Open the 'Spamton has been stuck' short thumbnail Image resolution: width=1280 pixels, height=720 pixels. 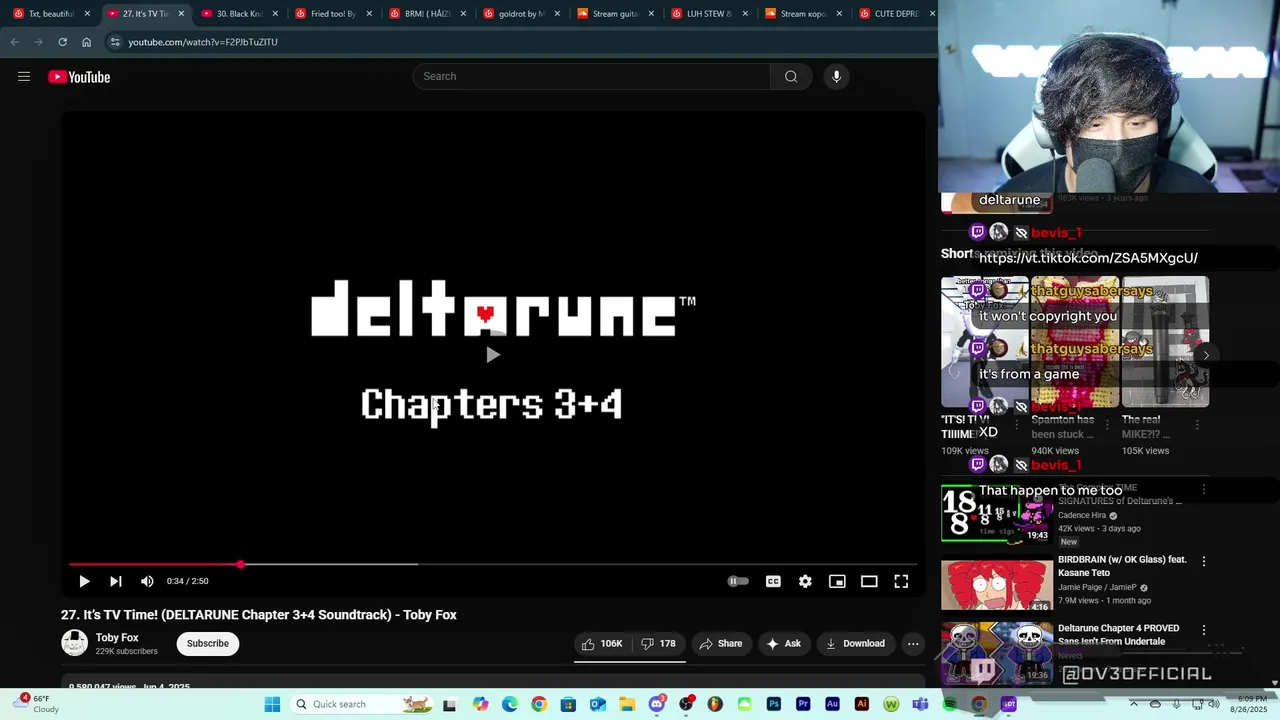coord(1075,342)
